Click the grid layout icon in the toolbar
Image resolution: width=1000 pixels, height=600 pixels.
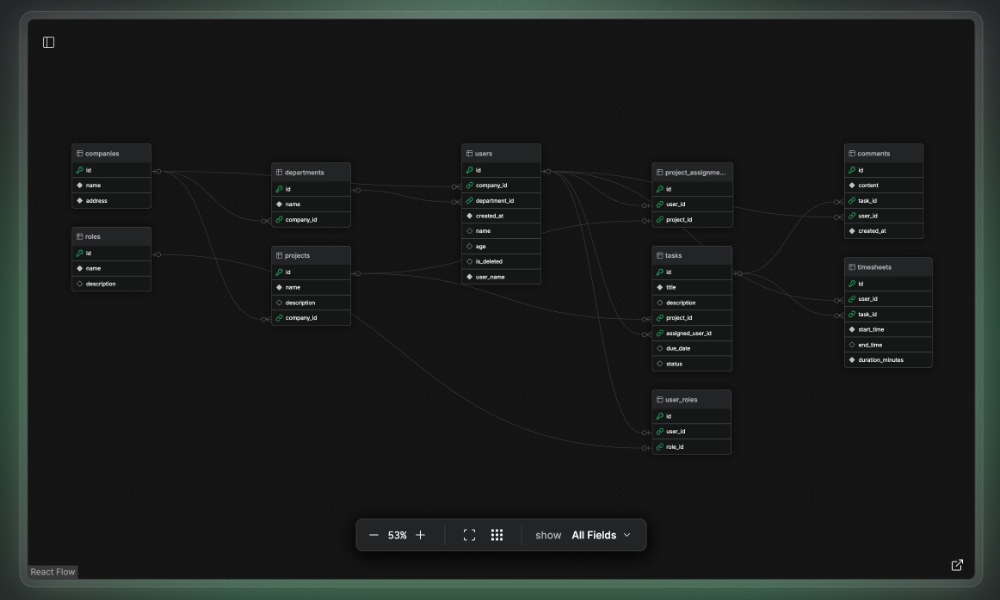(x=497, y=535)
